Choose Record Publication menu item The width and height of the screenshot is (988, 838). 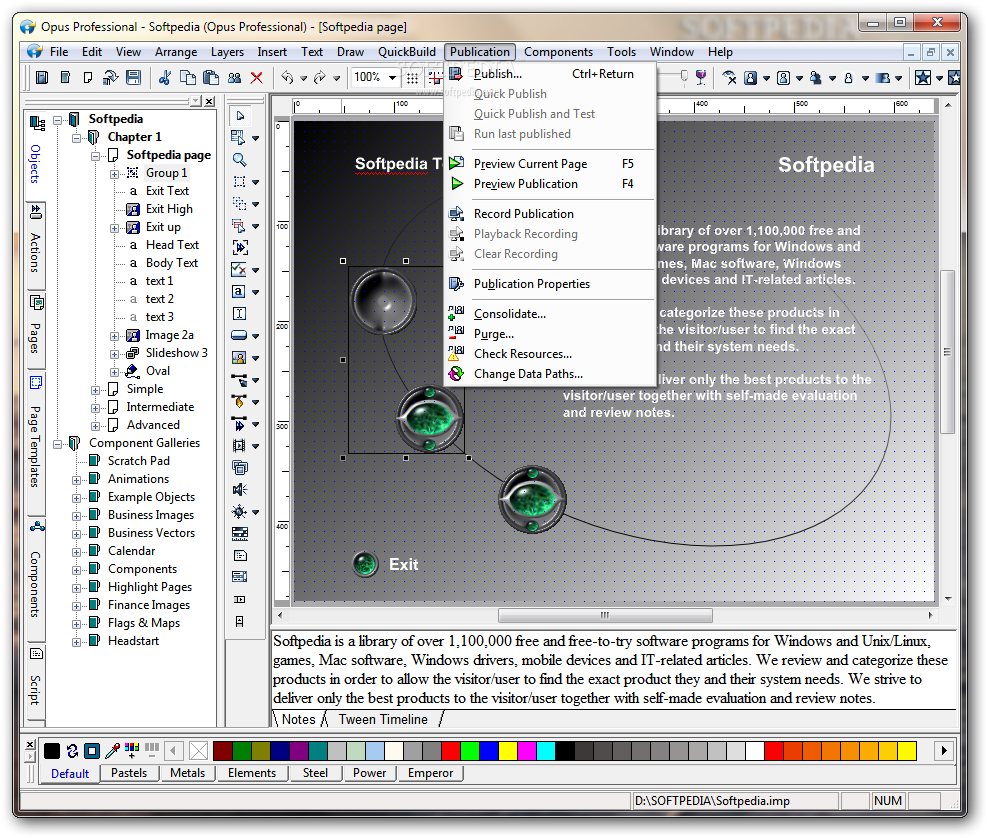(524, 214)
